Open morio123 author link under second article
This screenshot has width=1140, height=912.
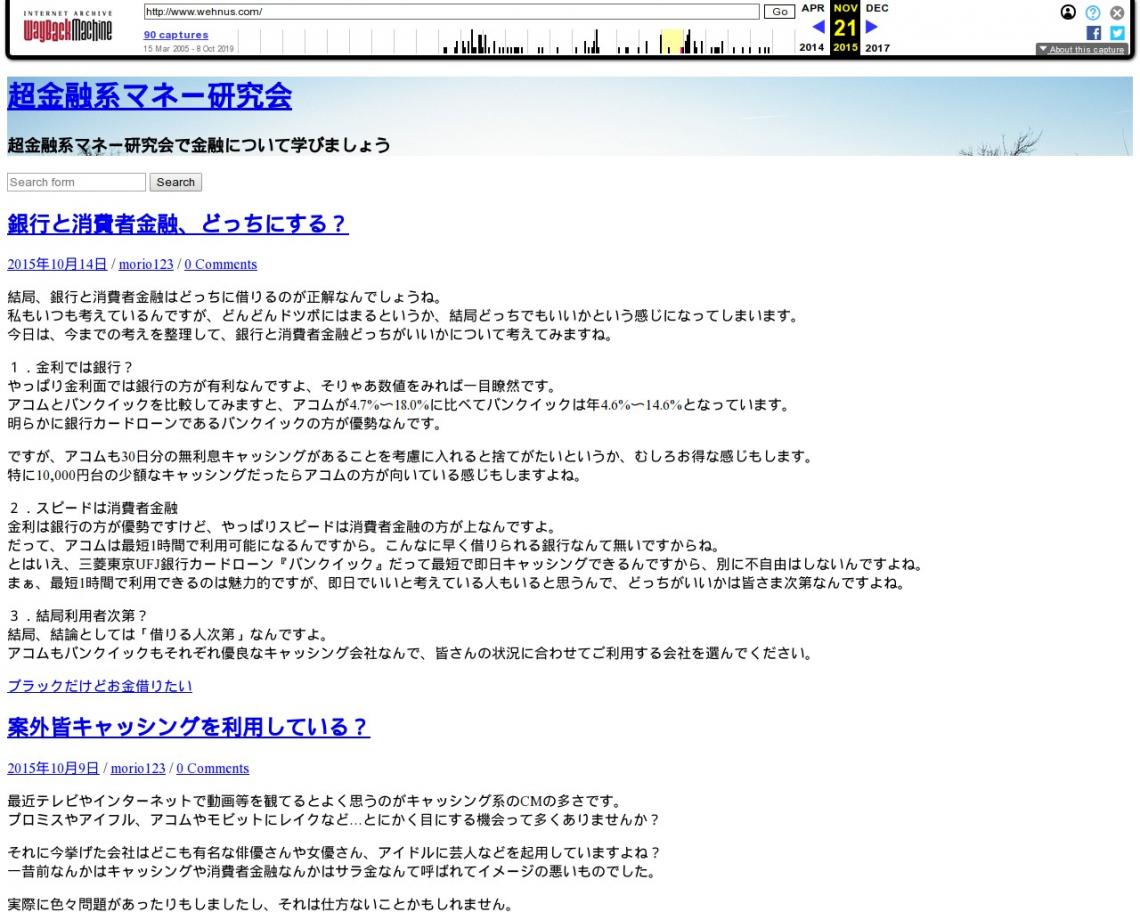(x=138, y=768)
